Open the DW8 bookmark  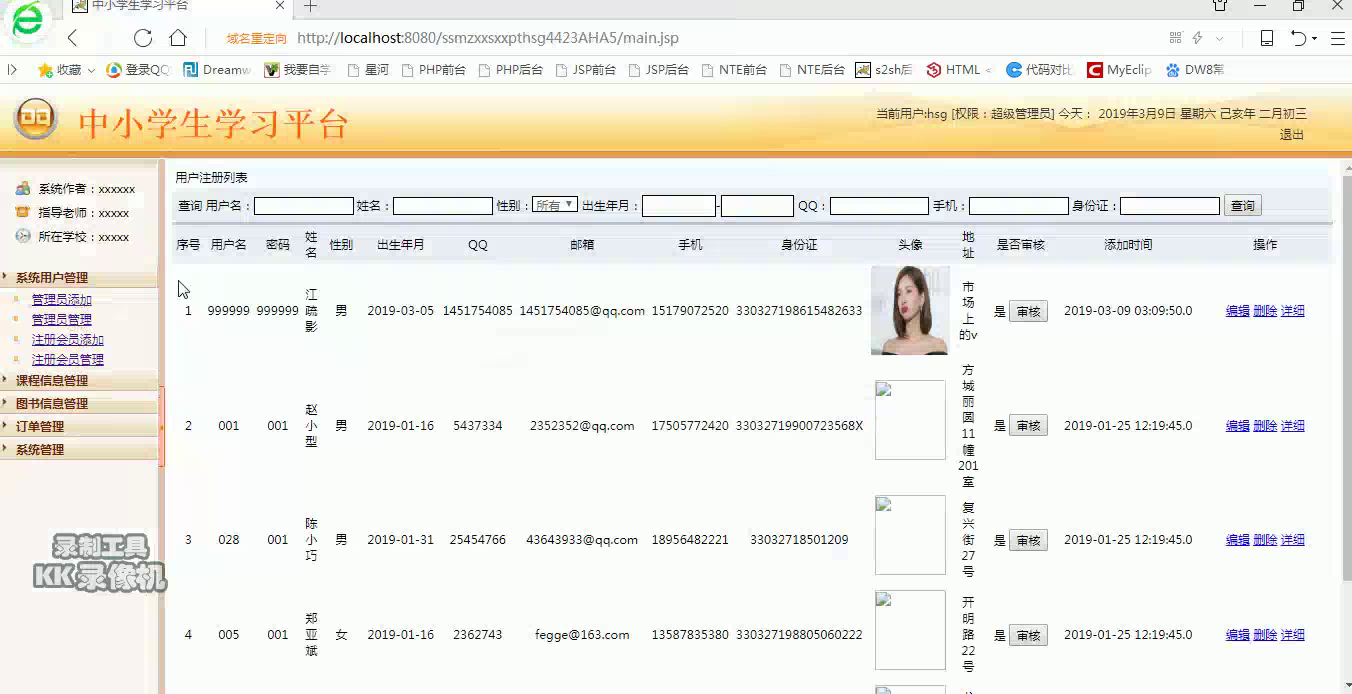tap(1194, 70)
